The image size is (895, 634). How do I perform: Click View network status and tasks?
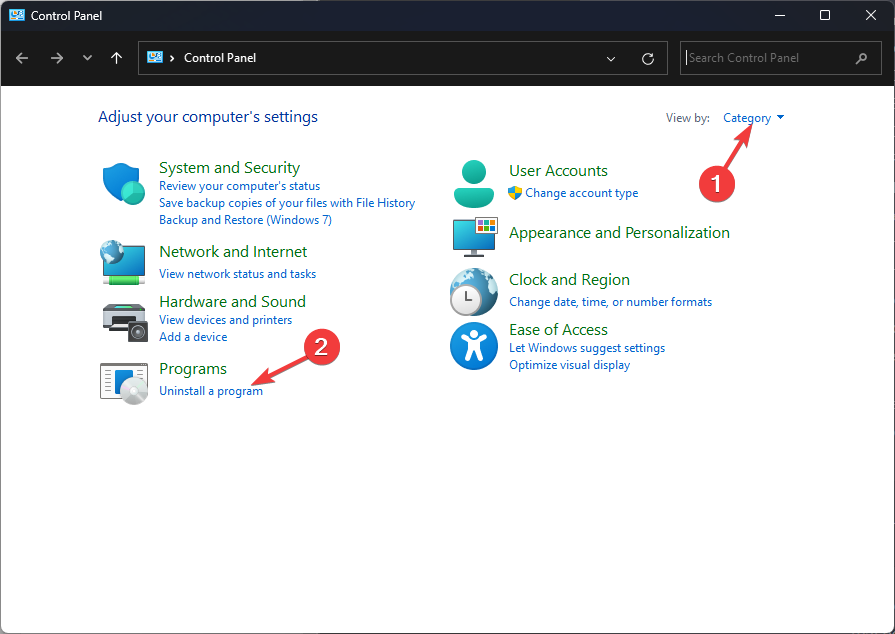pos(237,274)
